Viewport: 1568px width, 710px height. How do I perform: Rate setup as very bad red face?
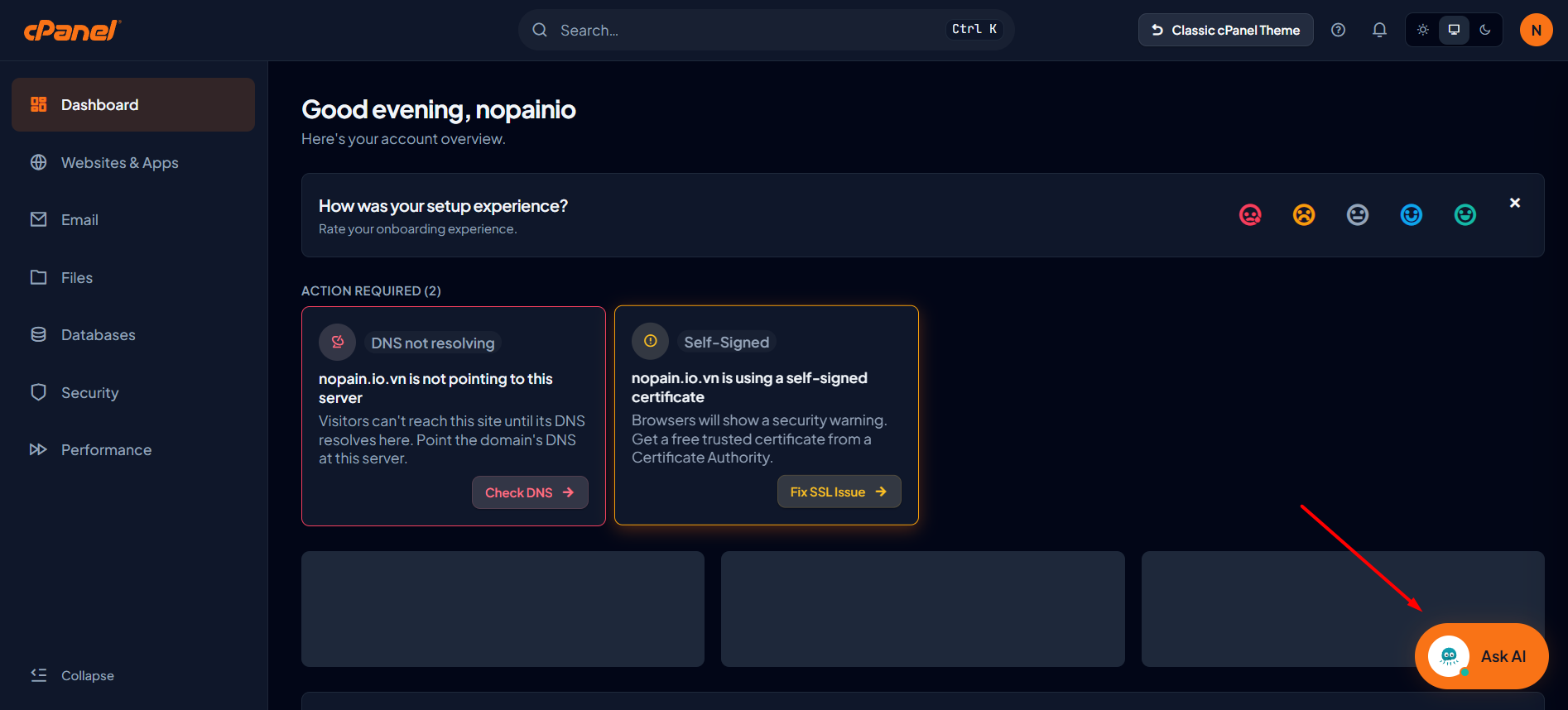tap(1250, 215)
